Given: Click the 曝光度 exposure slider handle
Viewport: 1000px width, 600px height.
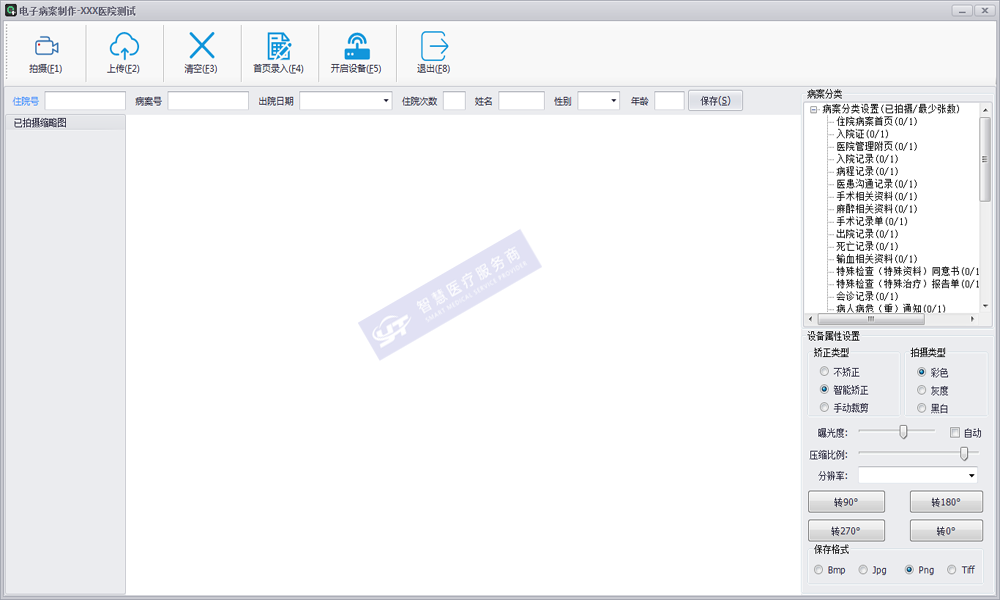Looking at the screenshot, I should 903,432.
